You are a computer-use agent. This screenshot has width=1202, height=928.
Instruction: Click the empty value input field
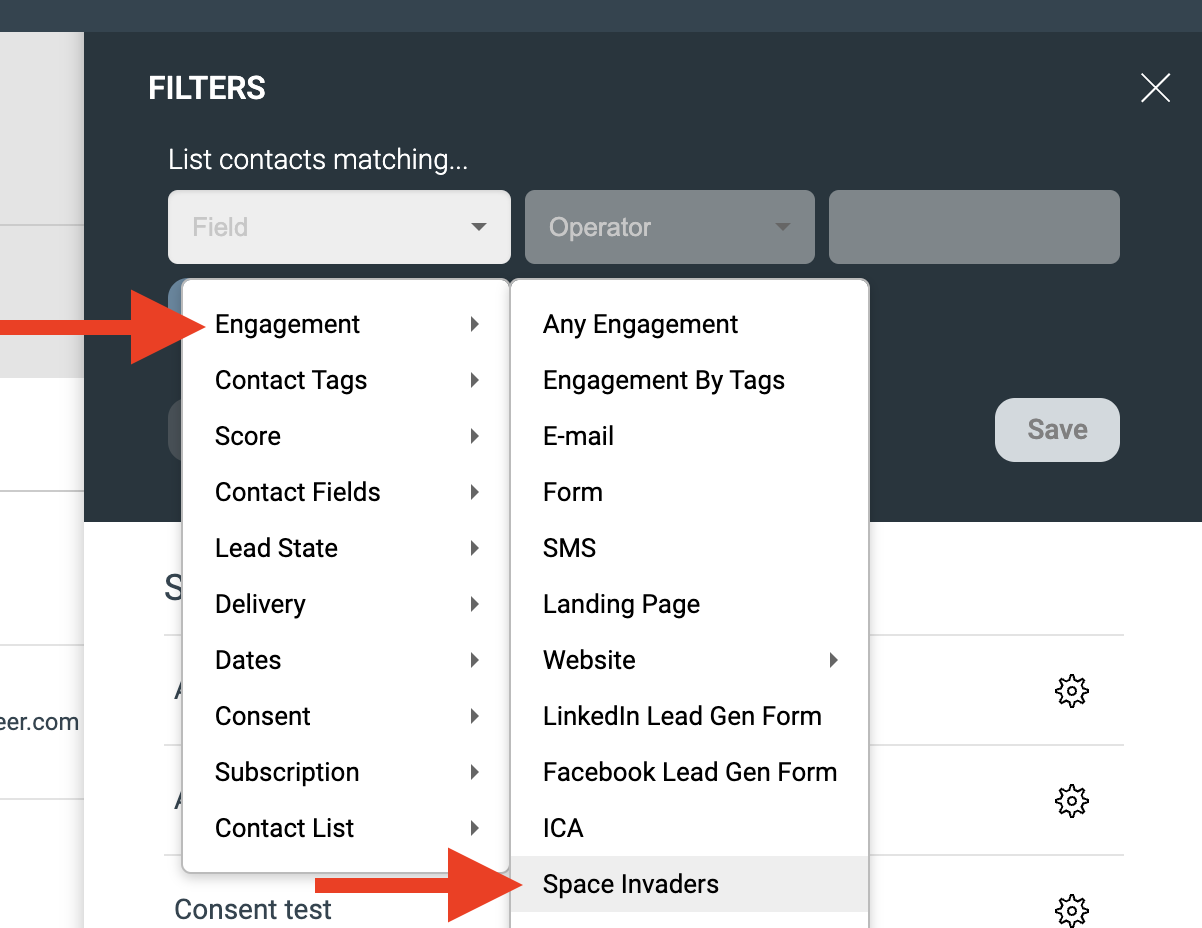point(974,227)
